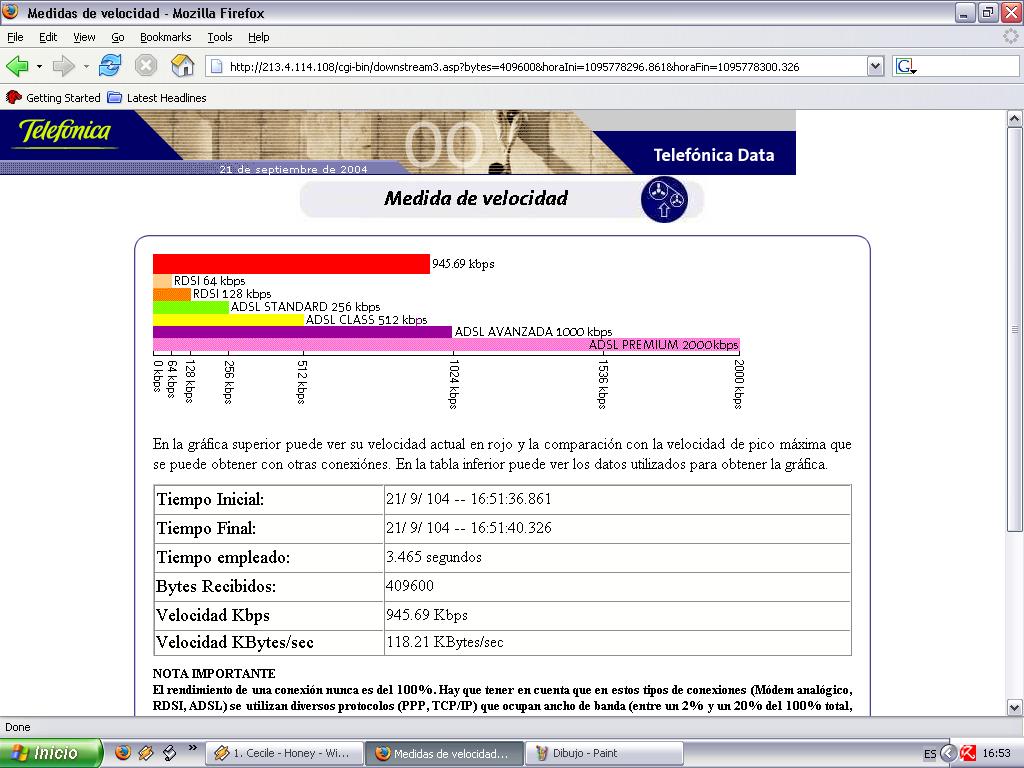1024x768 pixels.
Task: Click the red antivirus tray icon
Action: (968, 753)
